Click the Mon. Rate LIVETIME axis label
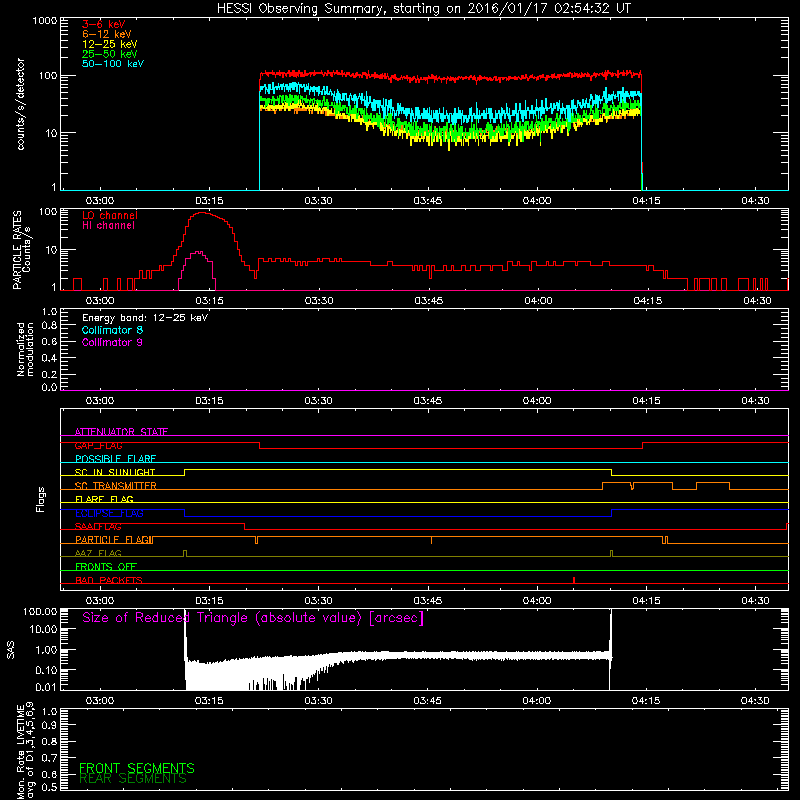 tap(25, 751)
